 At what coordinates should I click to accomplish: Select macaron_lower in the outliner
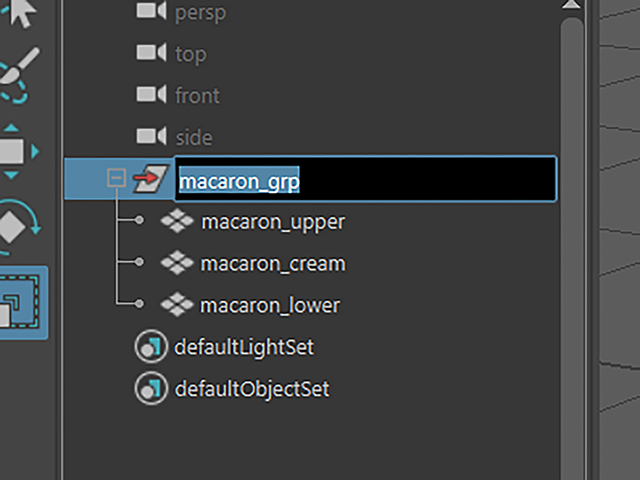tap(270, 305)
